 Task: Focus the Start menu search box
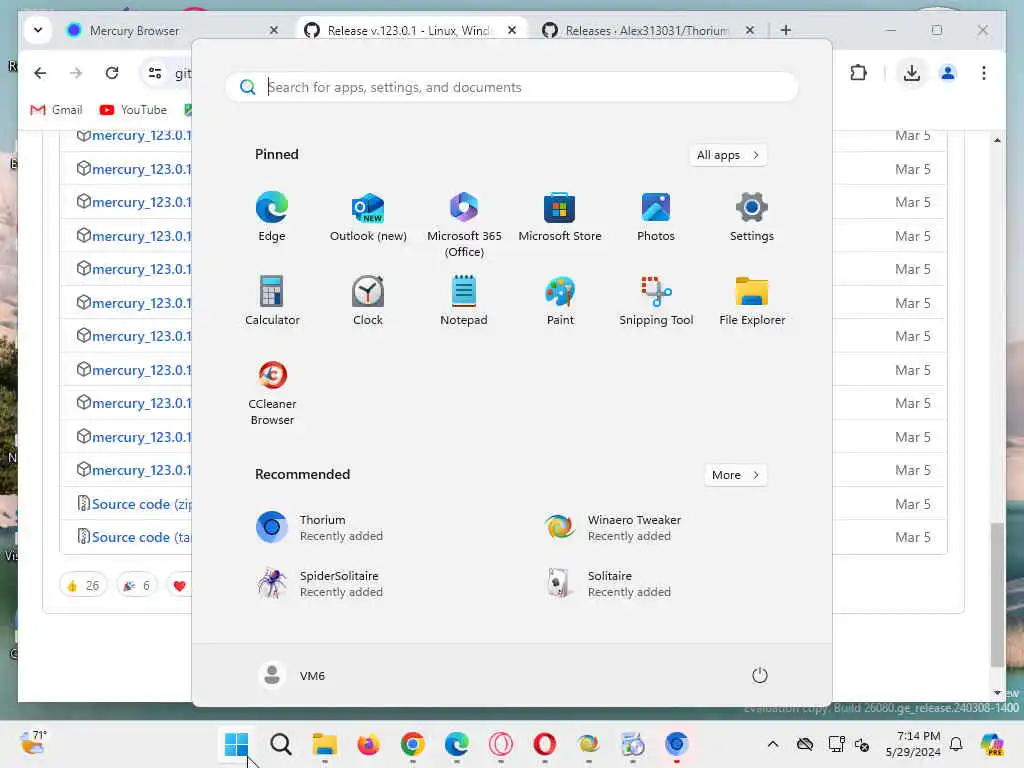(x=512, y=87)
